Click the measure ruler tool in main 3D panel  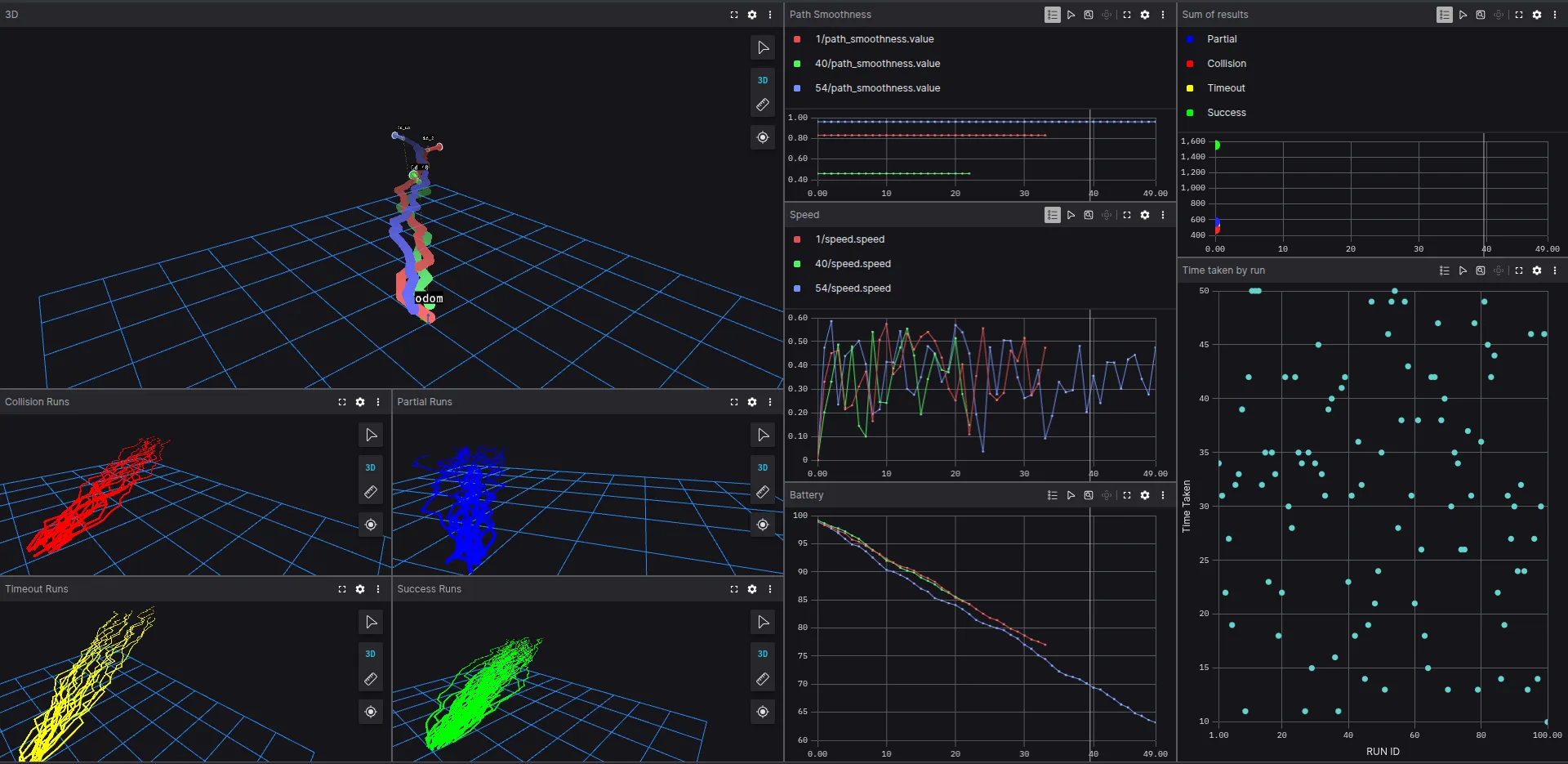(763, 105)
